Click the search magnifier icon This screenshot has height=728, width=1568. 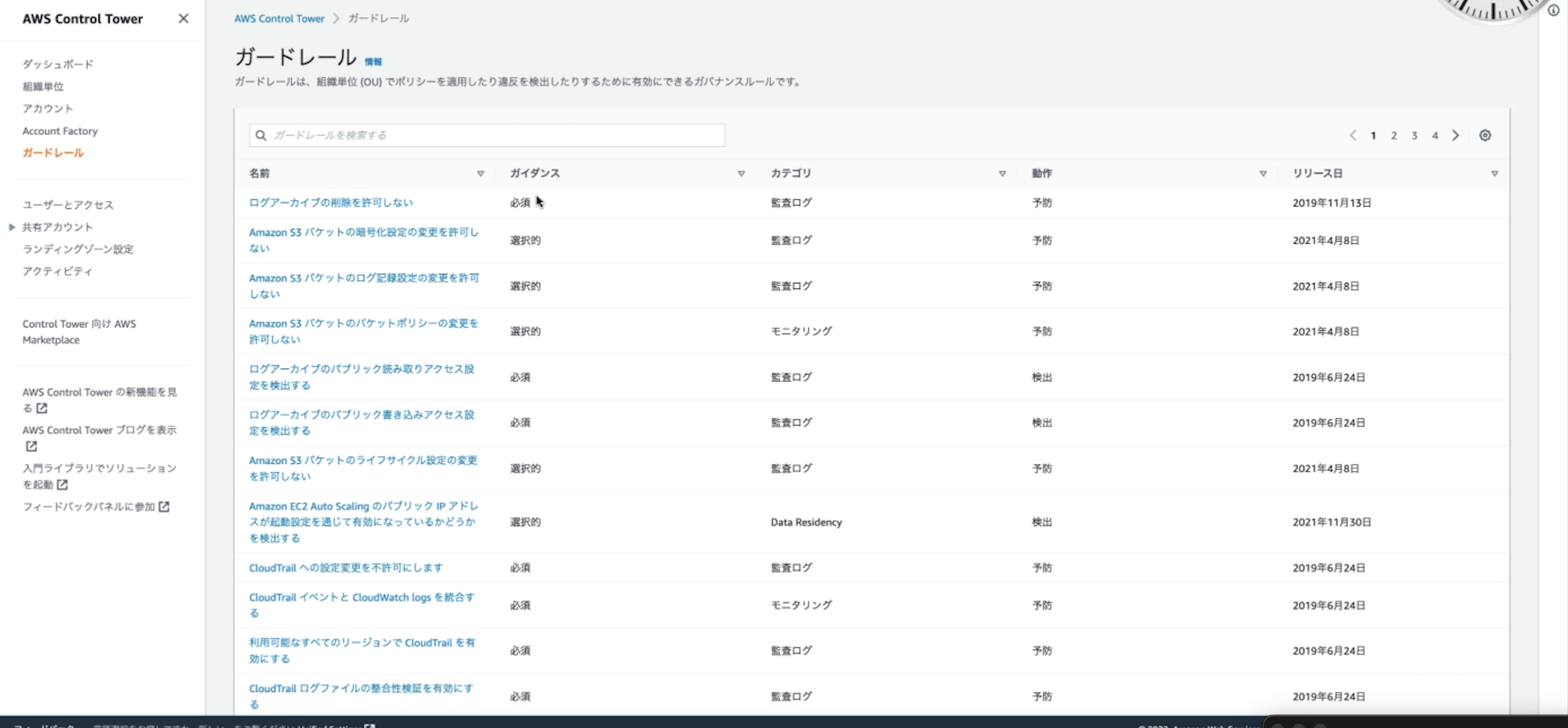[261, 135]
